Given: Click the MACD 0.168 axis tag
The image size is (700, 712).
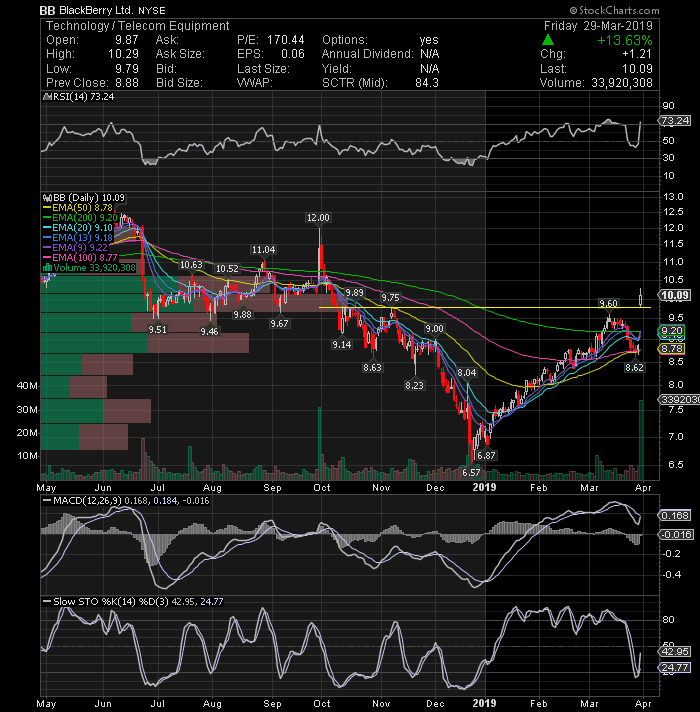Looking at the screenshot, I should pos(675,516).
